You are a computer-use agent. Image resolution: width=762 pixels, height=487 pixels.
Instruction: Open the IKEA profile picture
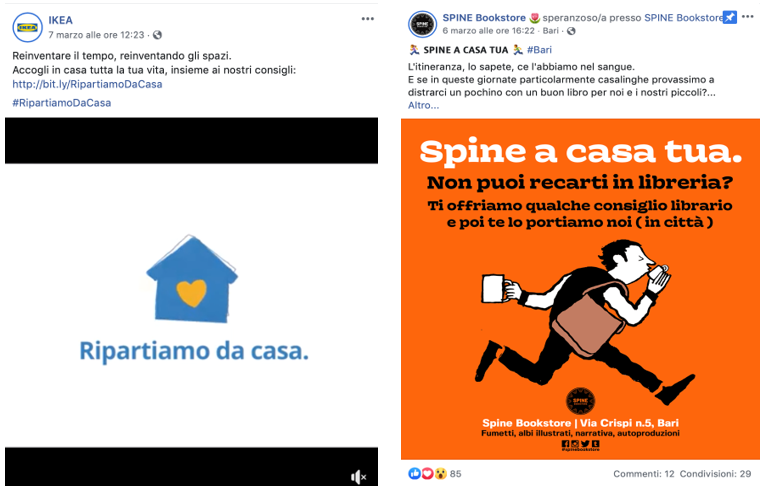[27, 27]
